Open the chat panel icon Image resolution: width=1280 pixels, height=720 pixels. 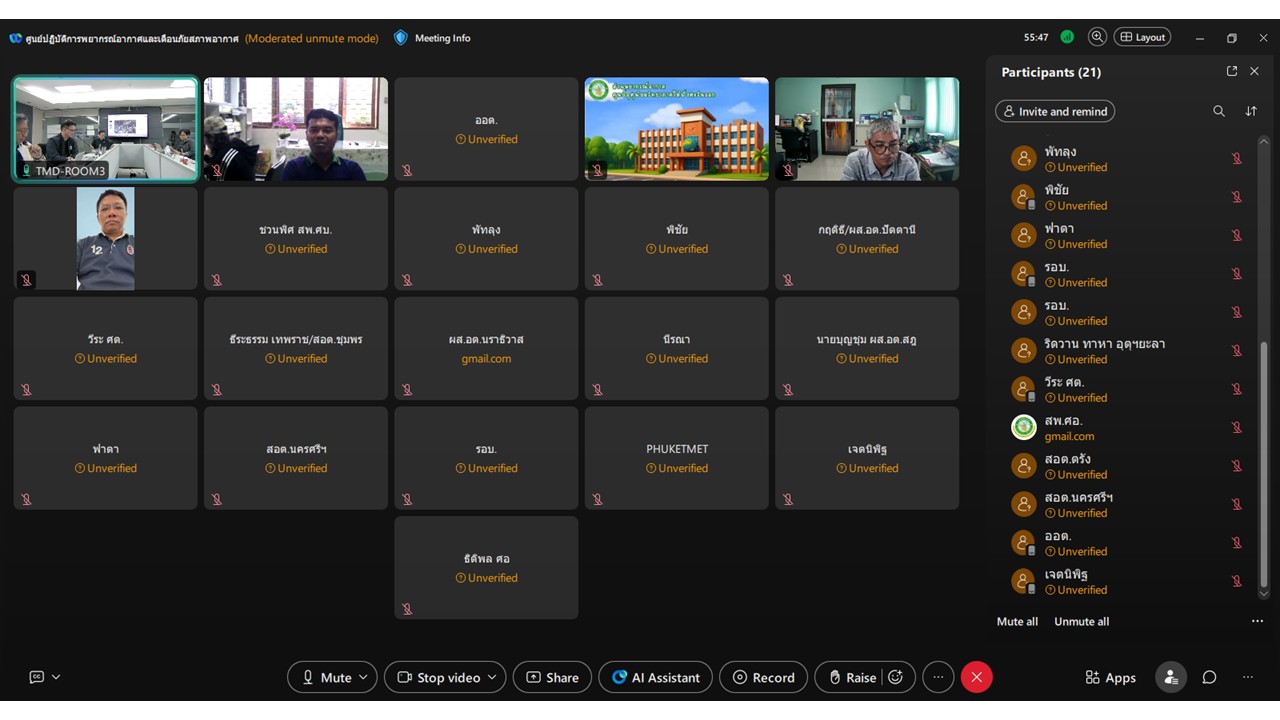coord(1209,677)
